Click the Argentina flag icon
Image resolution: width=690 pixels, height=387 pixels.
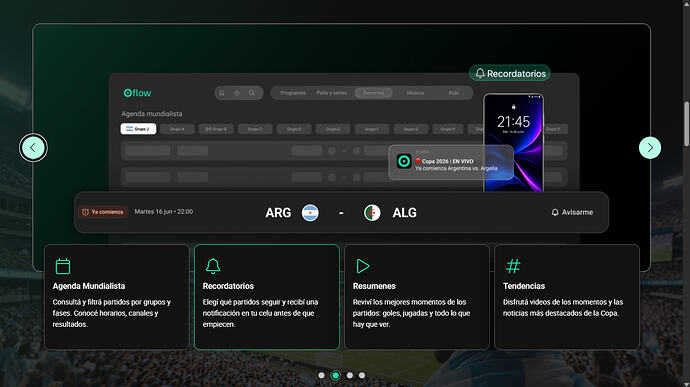[x=310, y=213]
